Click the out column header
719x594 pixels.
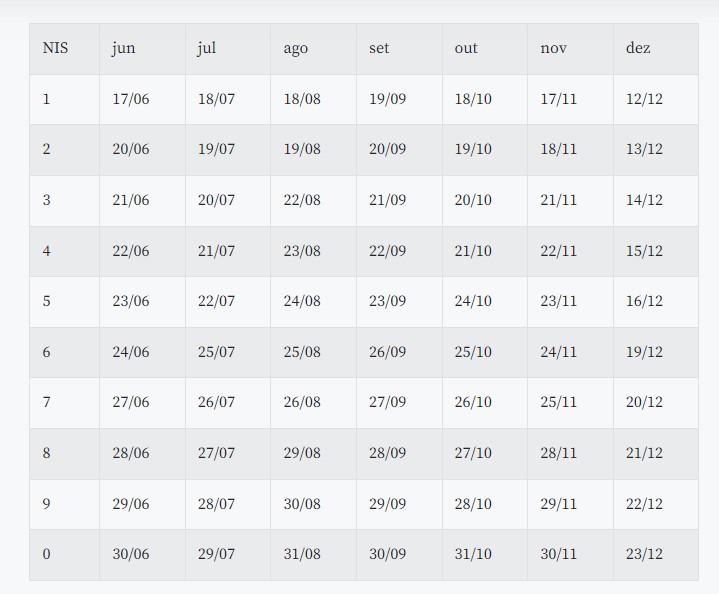point(466,48)
